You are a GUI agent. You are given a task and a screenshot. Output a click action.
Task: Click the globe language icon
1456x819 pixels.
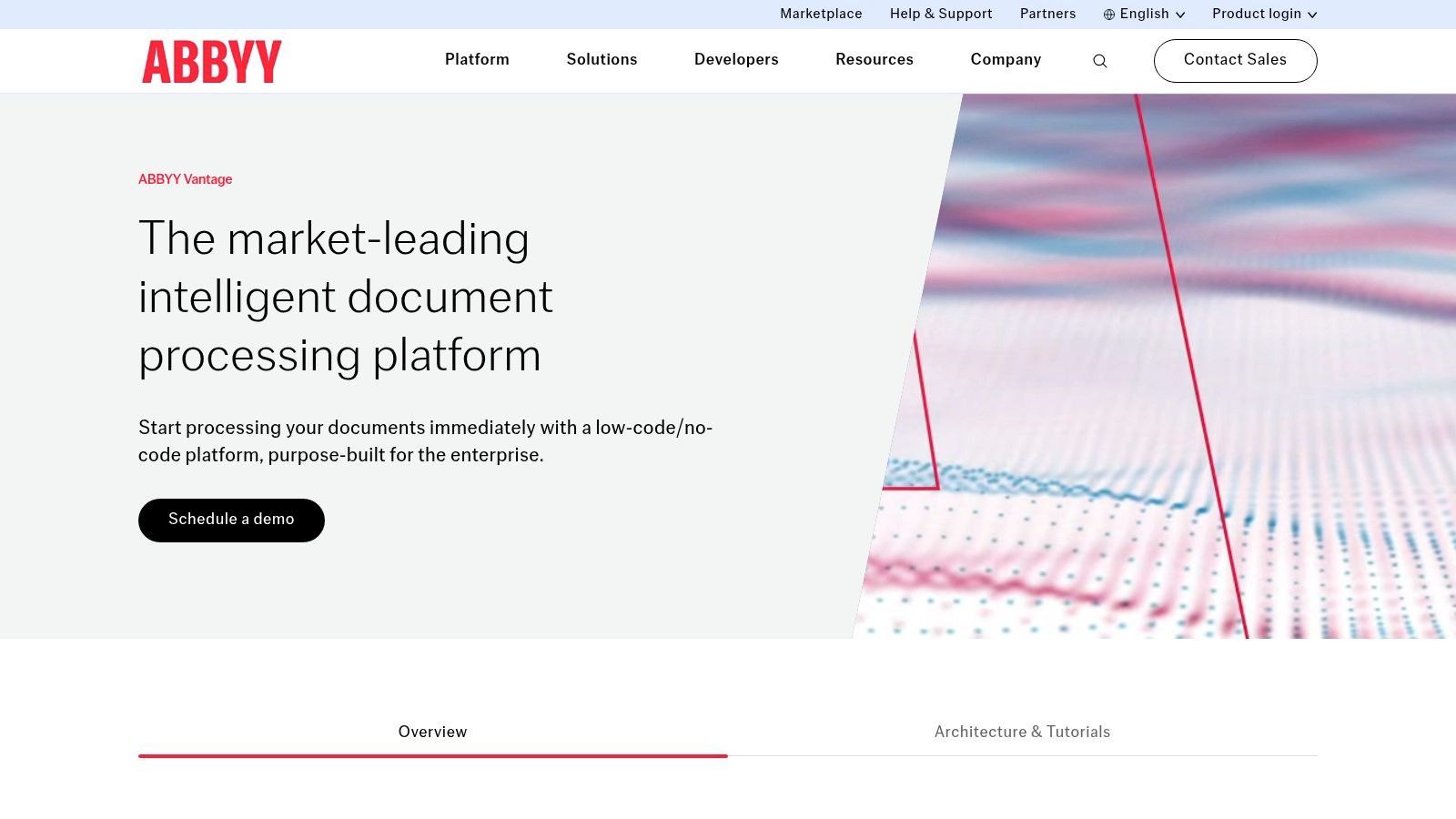1109,15
